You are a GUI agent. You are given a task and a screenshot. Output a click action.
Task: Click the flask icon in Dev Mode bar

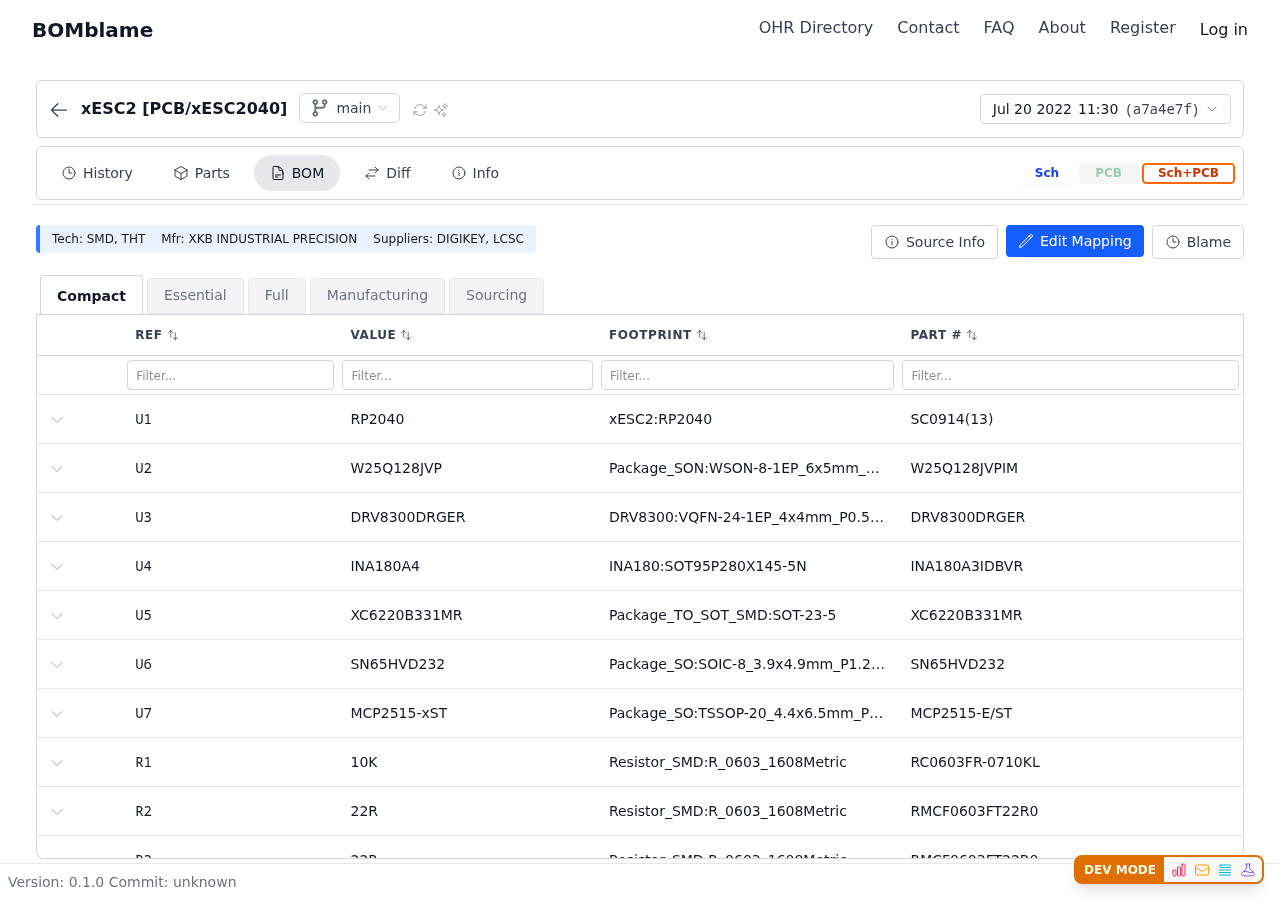1248,870
